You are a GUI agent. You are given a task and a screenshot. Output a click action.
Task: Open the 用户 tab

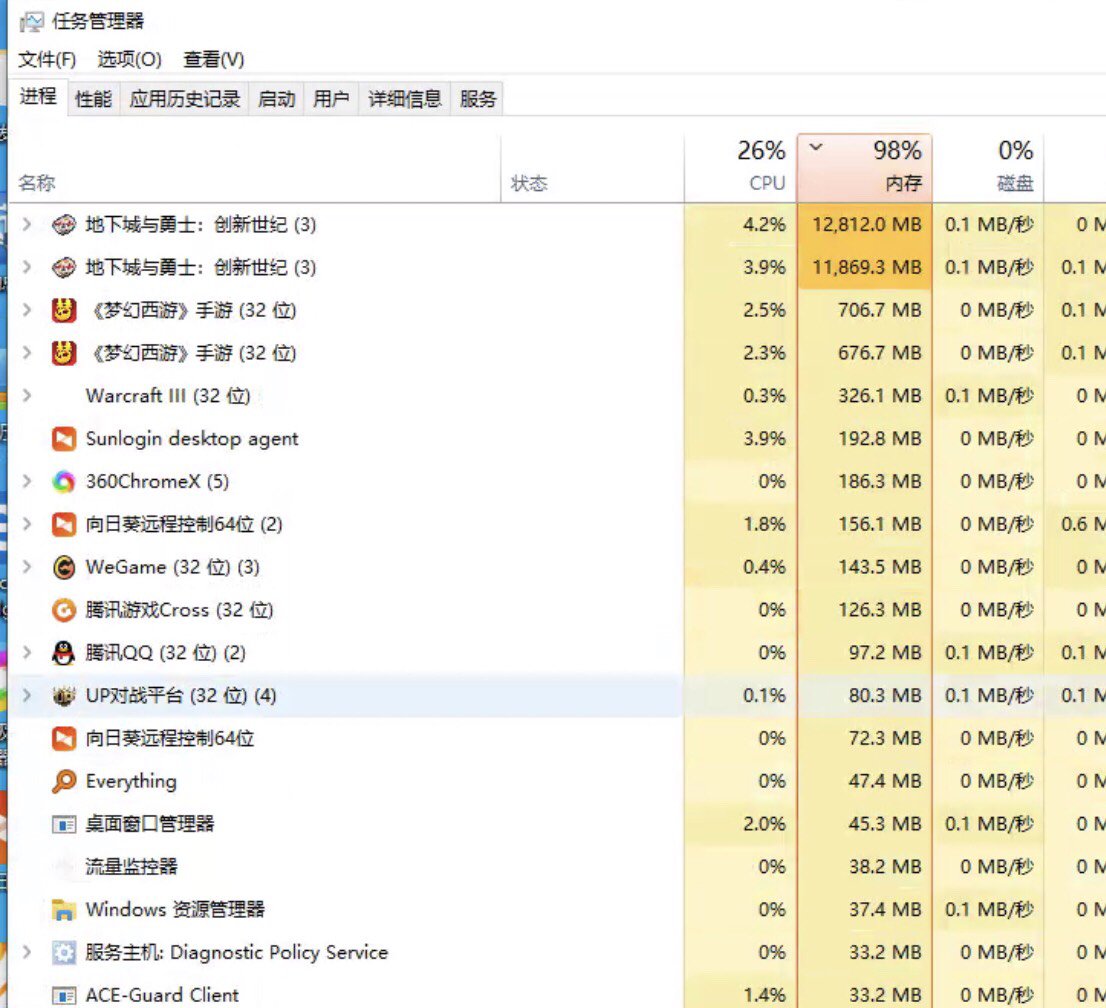[x=331, y=99]
